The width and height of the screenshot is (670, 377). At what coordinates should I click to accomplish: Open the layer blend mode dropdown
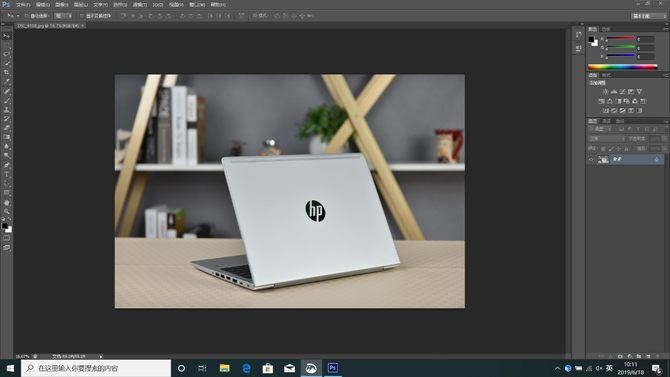point(606,138)
